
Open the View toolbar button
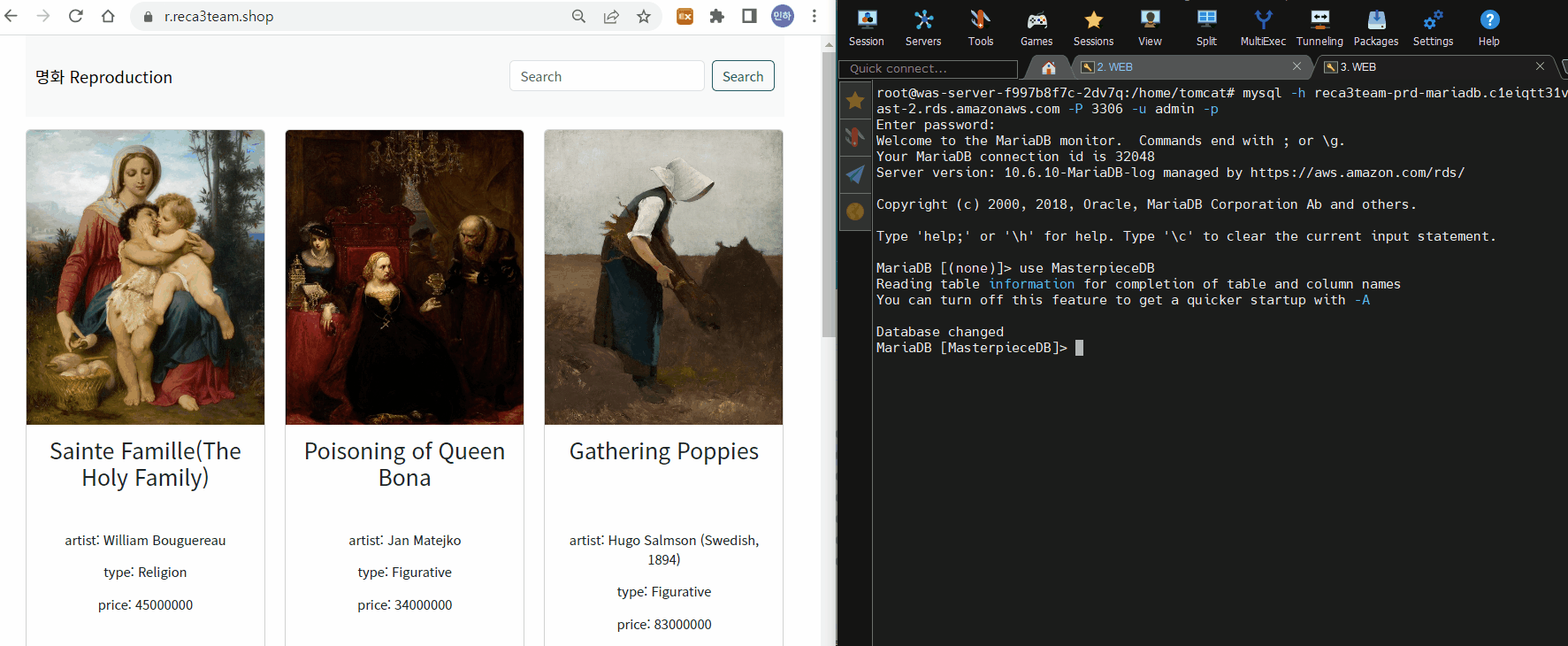pos(1150,27)
